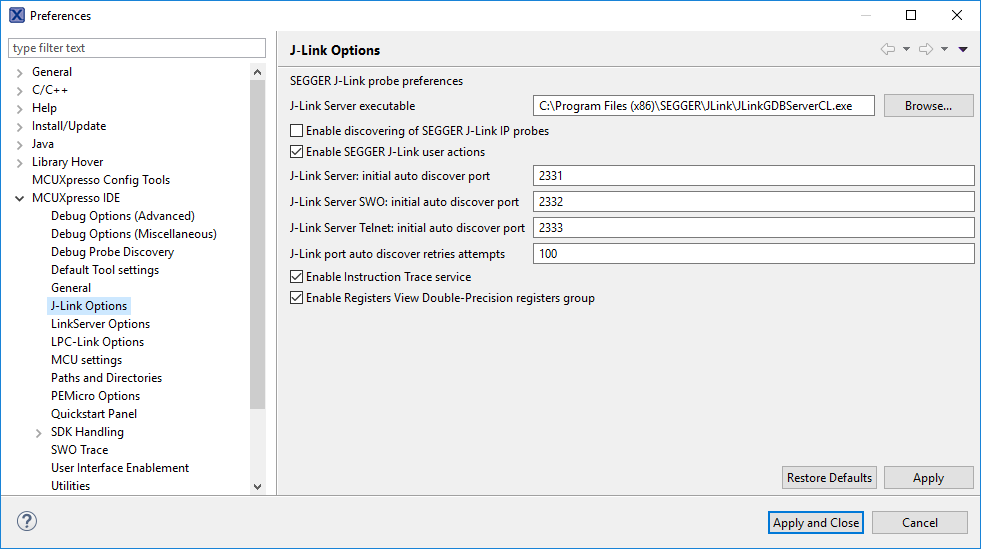Click the Browse... button

(928, 105)
